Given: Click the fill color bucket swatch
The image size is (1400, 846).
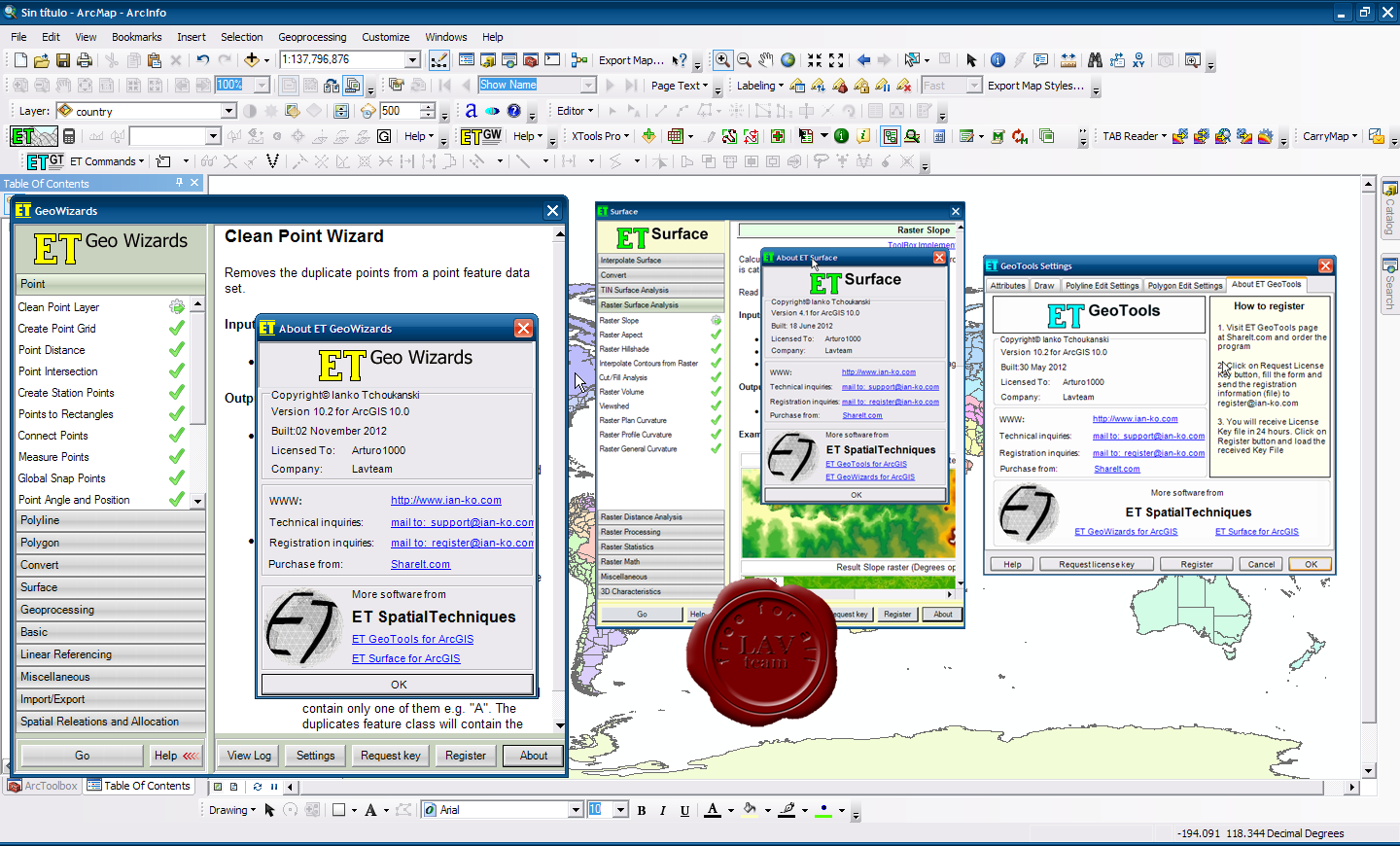Looking at the screenshot, I should point(750,810).
